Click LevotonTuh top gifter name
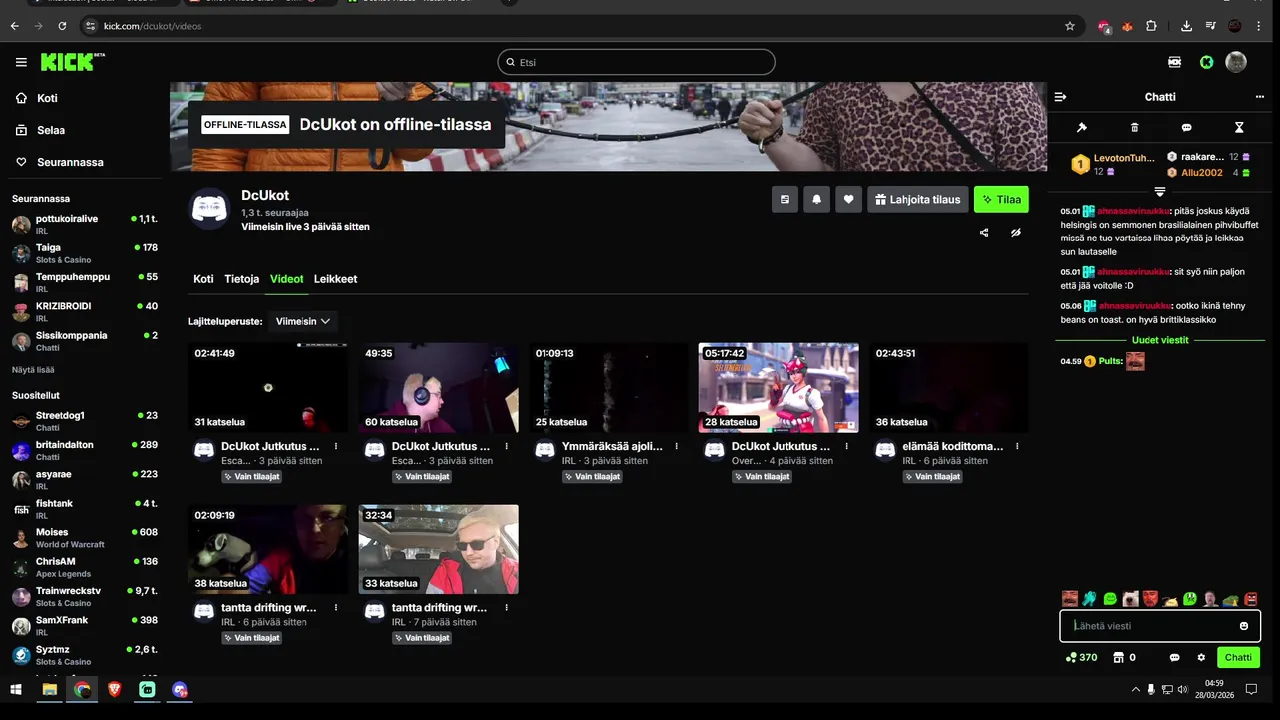1280x720 pixels. pyautogui.click(x=1123, y=158)
